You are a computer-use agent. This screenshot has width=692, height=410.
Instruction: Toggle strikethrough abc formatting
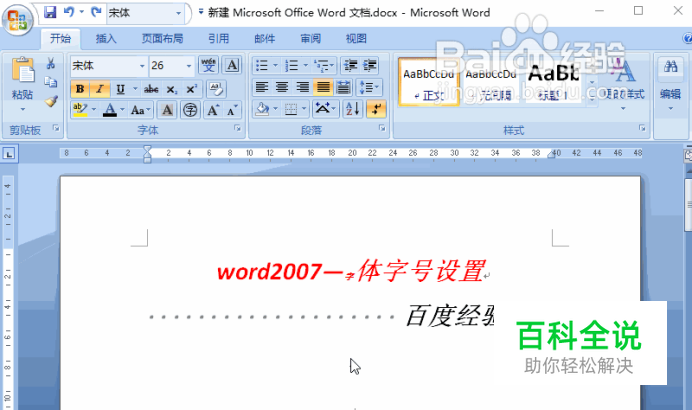[x=151, y=89]
